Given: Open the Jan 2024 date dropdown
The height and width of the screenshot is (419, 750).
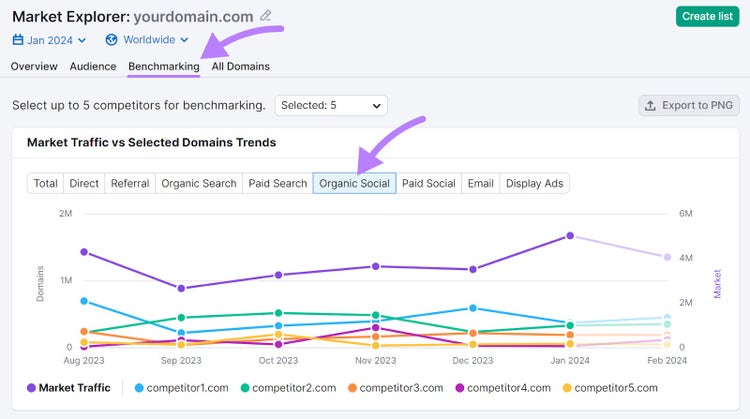Looking at the screenshot, I should 49,40.
